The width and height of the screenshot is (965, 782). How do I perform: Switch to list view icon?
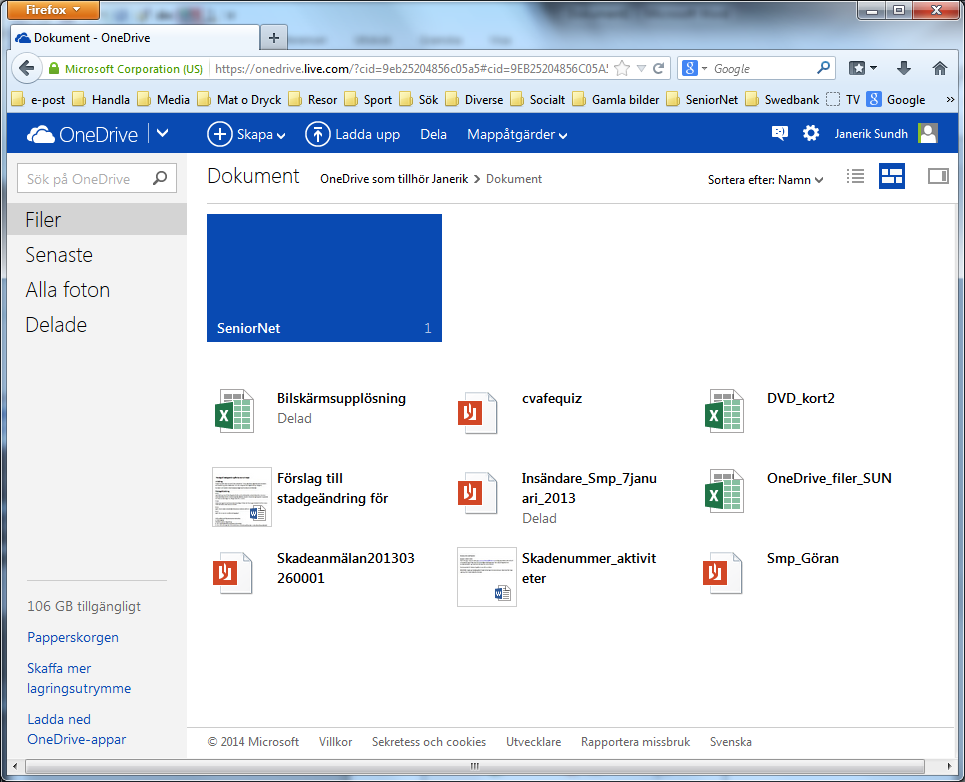pos(855,177)
